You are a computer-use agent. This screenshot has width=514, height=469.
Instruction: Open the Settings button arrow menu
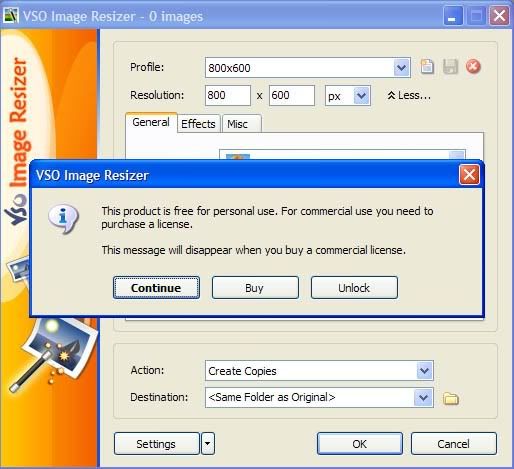click(208, 444)
